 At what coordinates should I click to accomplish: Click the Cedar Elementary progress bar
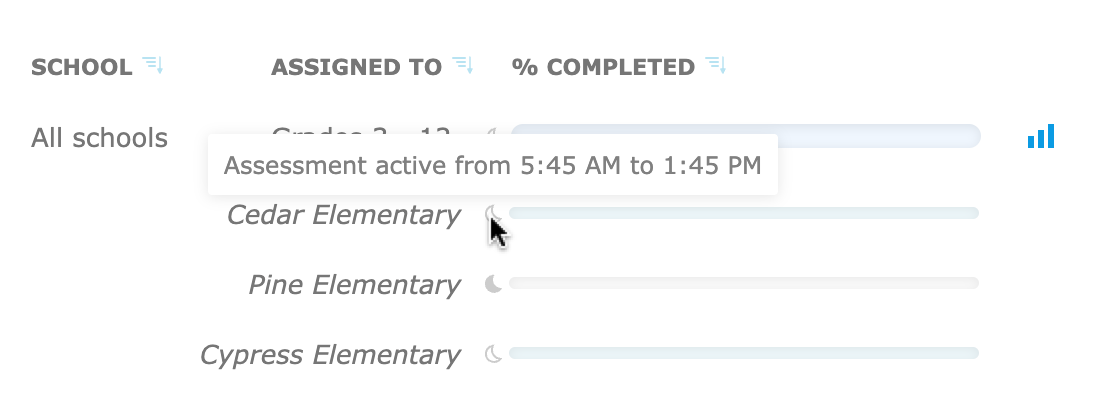tap(744, 213)
